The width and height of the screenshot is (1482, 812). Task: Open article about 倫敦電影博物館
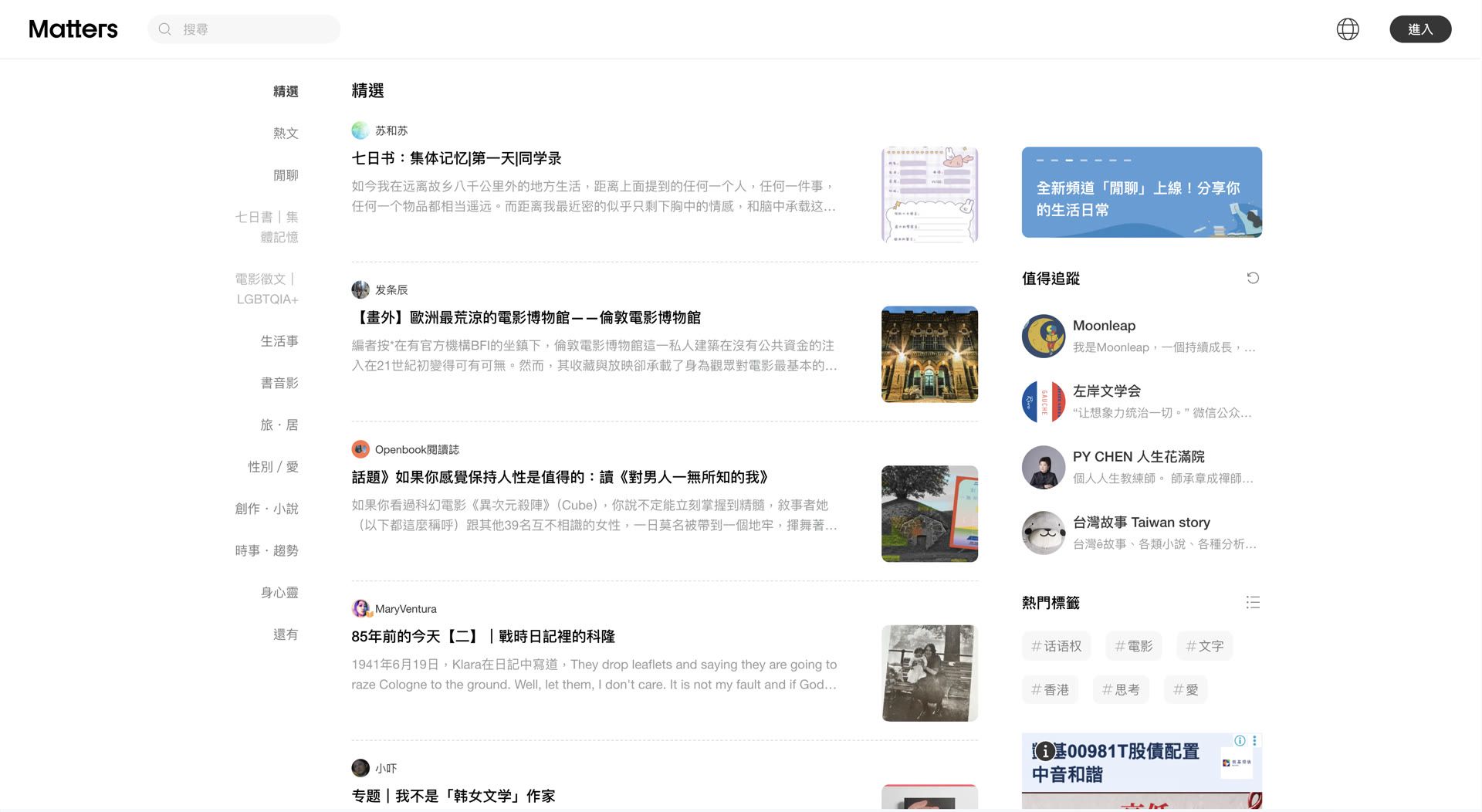pyautogui.click(x=526, y=317)
